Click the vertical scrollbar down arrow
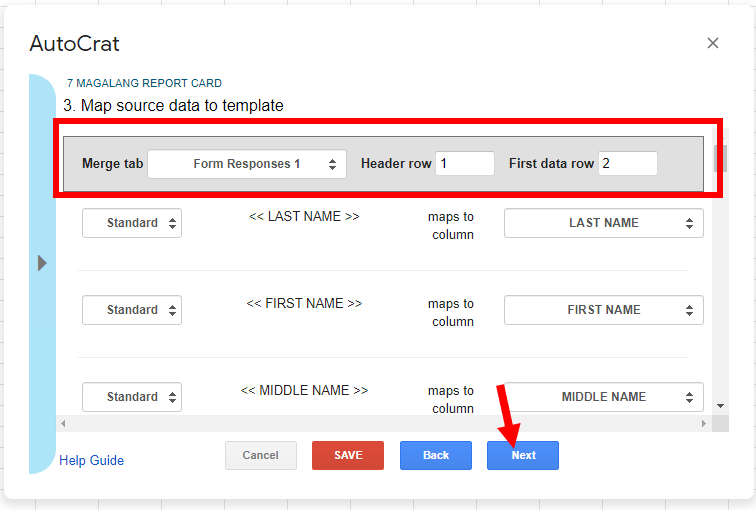 720,406
